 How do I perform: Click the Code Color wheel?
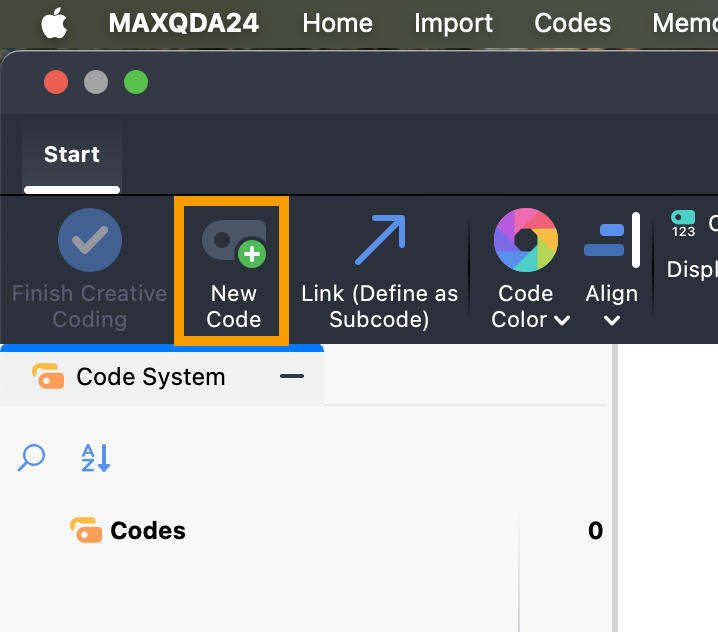pos(526,241)
